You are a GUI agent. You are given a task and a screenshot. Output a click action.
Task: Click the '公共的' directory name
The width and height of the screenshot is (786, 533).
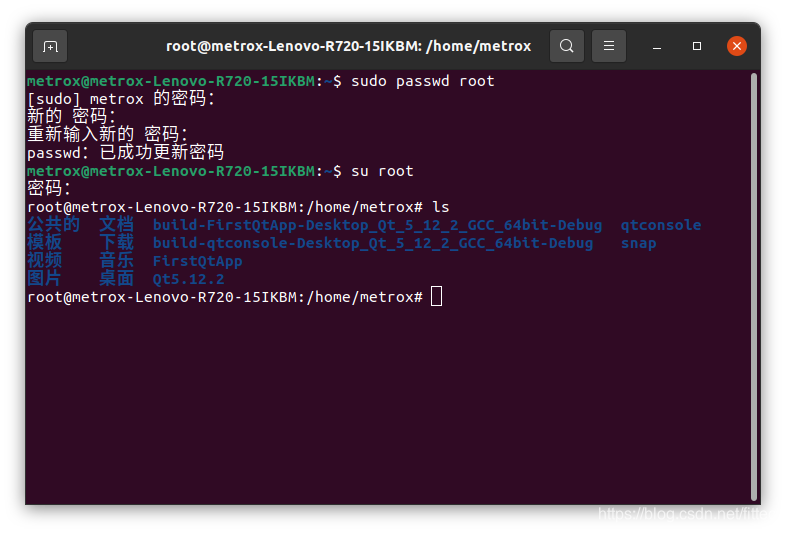click(x=54, y=225)
